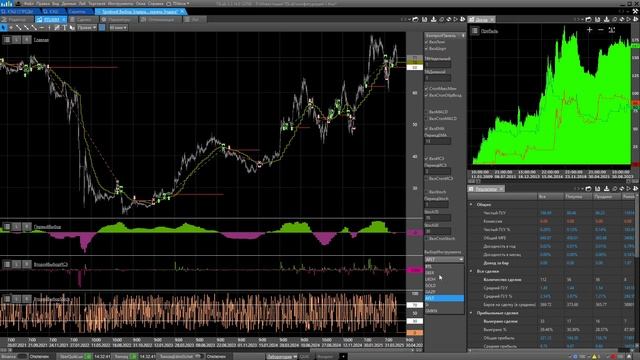Select the horizontal line drawing tool

(42, 27)
